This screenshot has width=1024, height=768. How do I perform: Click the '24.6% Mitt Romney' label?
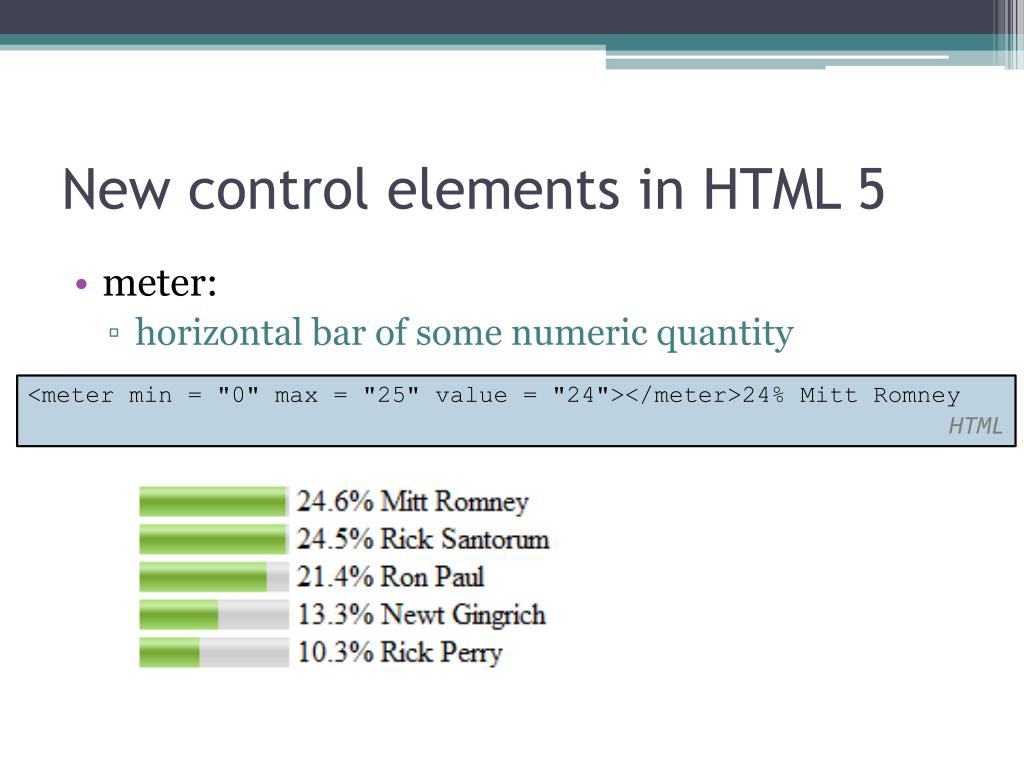click(x=413, y=502)
